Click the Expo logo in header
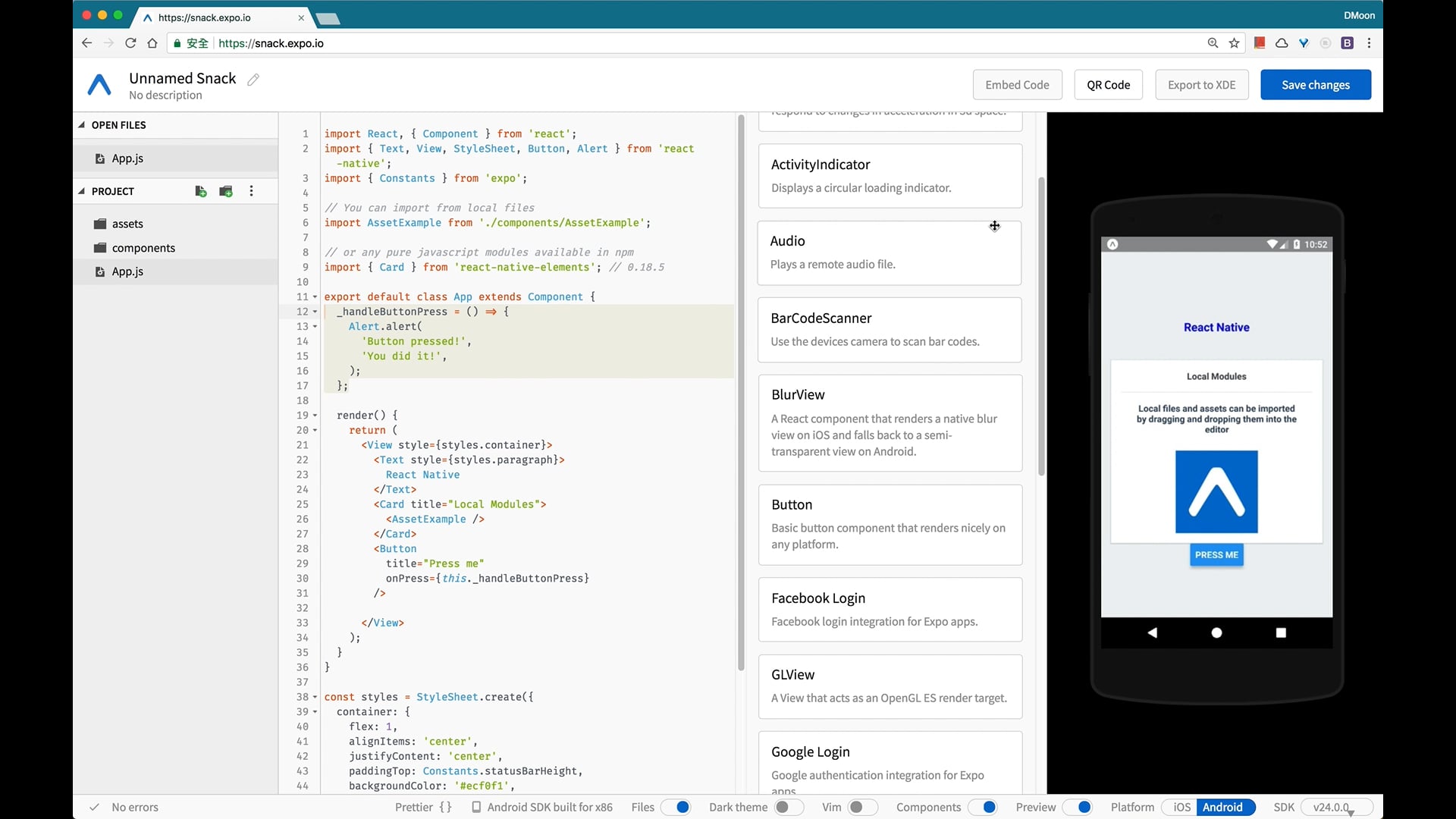The height and width of the screenshot is (819, 1456). pyautogui.click(x=99, y=85)
